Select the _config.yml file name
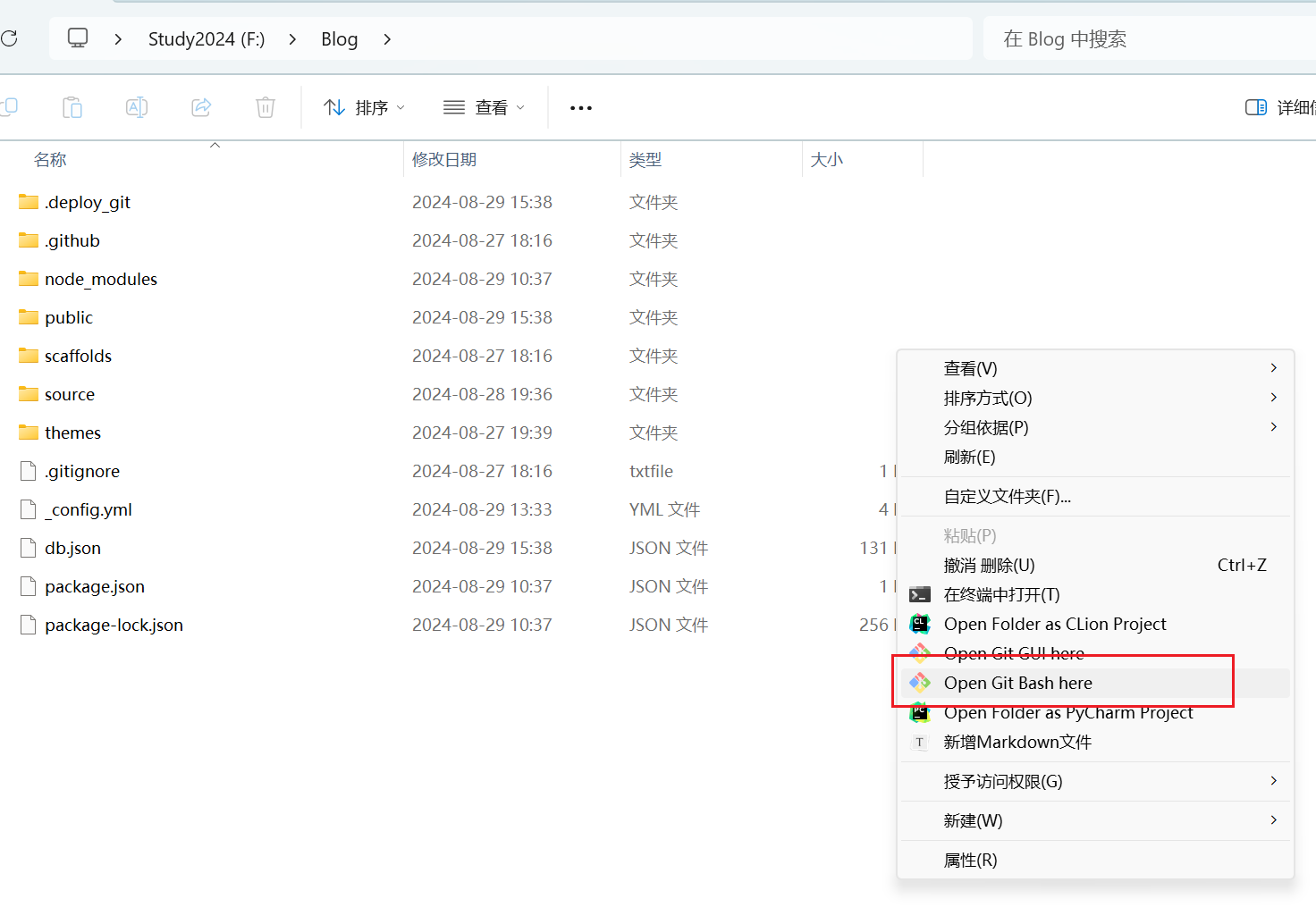 tap(89, 509)
